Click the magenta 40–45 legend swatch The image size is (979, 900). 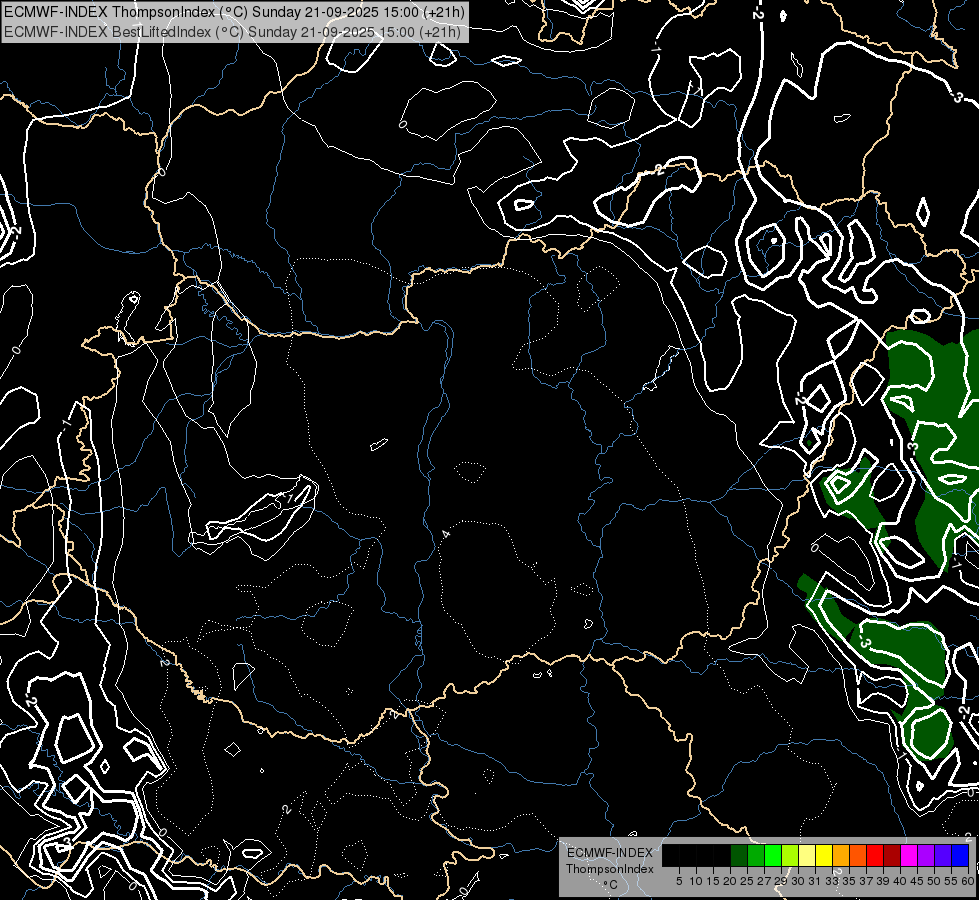(x=909, y=855)
